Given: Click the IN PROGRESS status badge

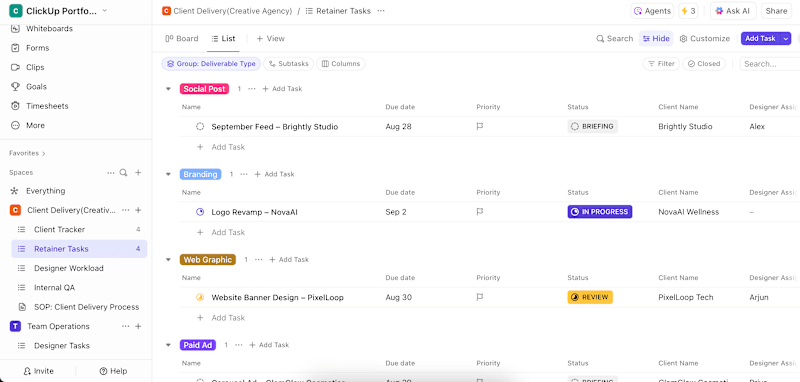Looking at the screenshot, I should coord(599,212).
